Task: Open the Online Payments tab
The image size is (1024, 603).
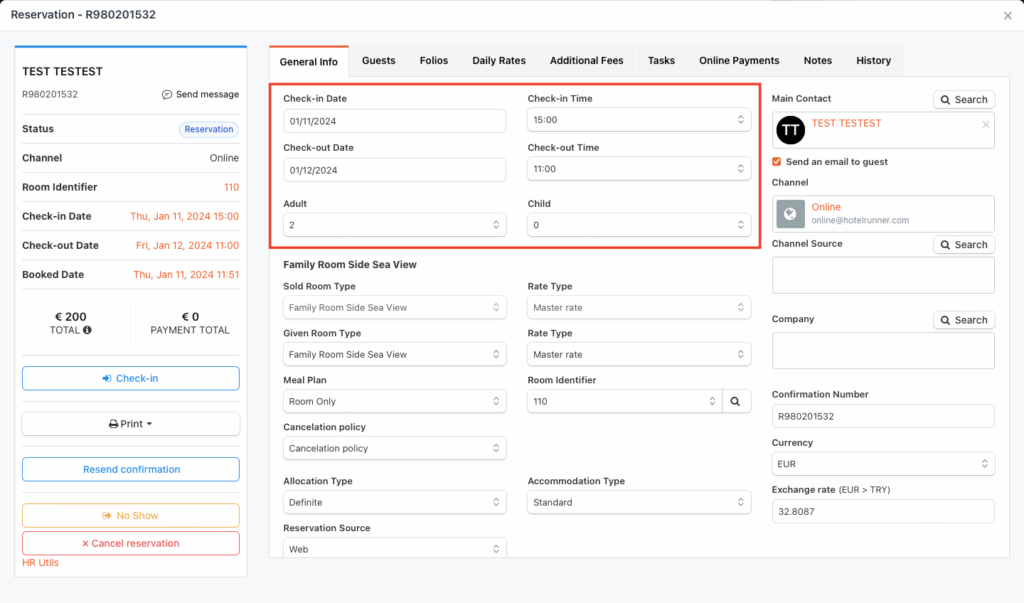Action: (x=739, y=61)
